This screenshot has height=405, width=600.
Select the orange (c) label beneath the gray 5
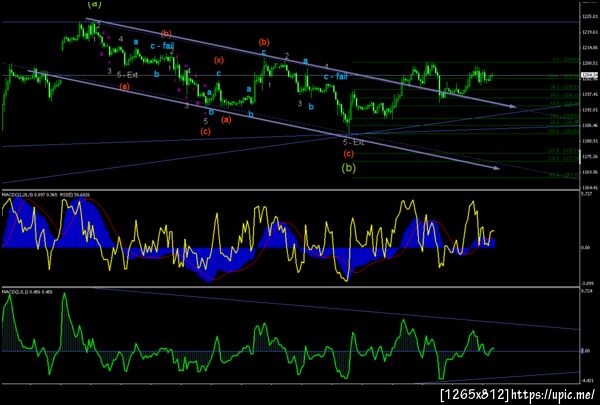(205, 131)
